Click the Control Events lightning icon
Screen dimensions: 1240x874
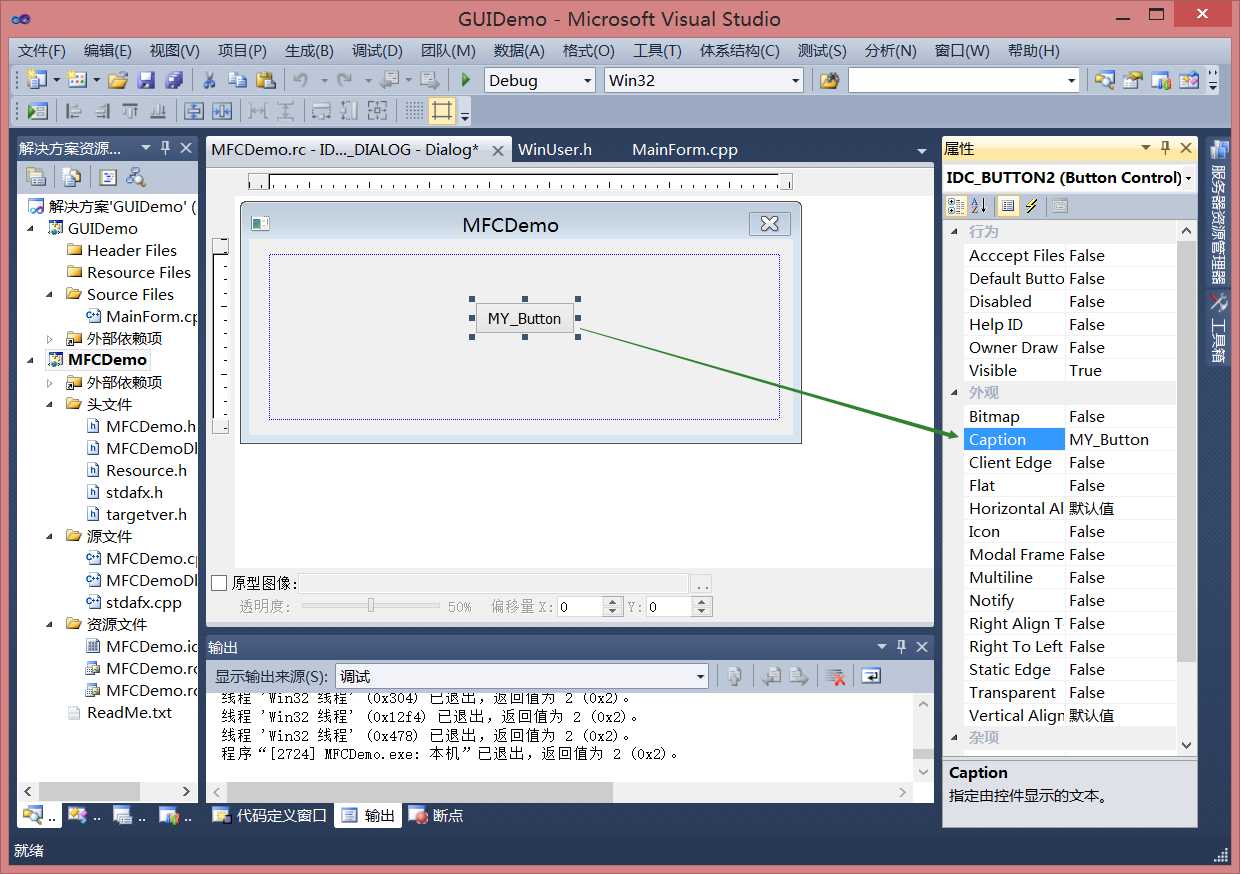pyautogui.click(x=1032, y=206)
